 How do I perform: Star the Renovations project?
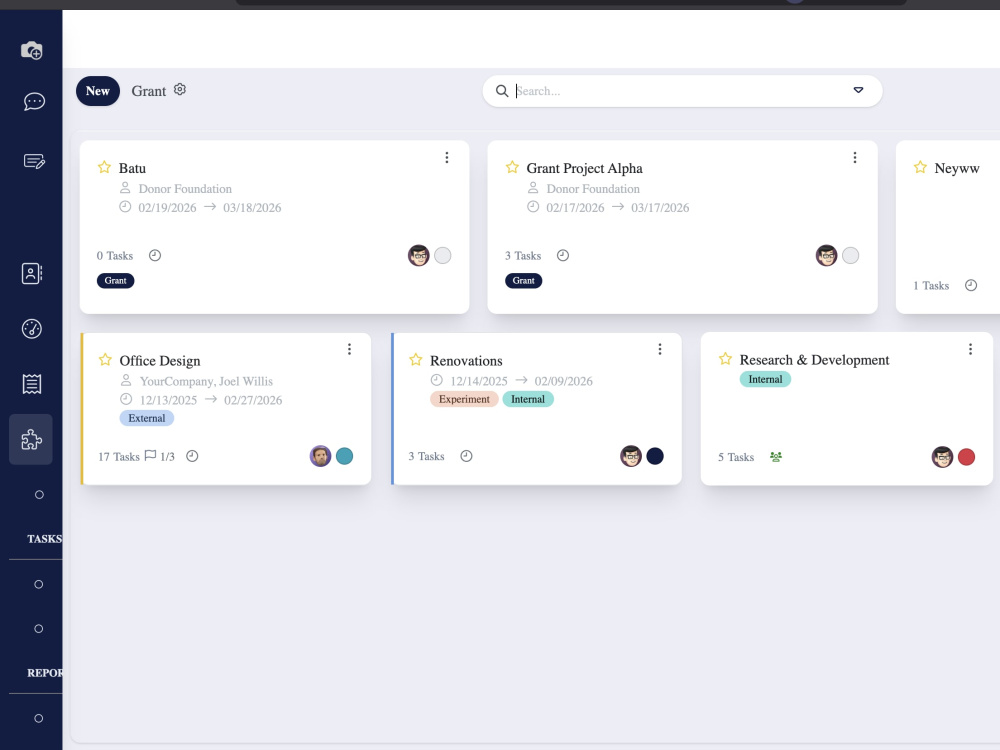click(x=416, y=360)
